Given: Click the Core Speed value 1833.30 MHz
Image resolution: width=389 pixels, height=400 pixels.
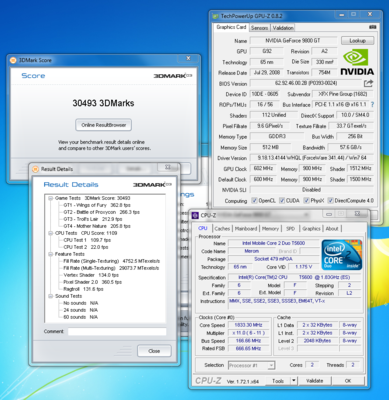Looking at the screenshot, I should 248,325.
